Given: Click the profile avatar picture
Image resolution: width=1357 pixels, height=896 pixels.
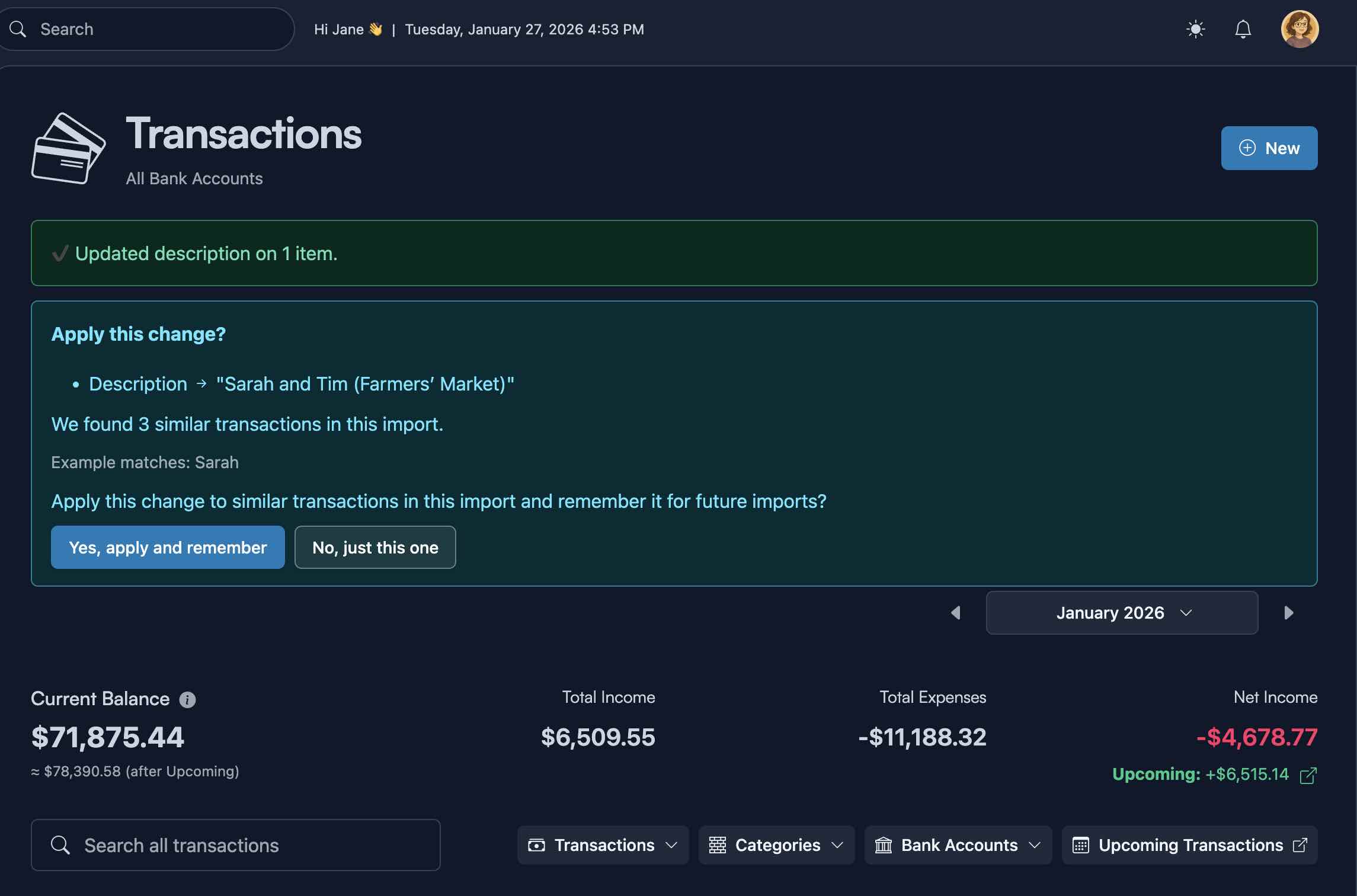Looking at the screenshot, I should coord(1300,28).
